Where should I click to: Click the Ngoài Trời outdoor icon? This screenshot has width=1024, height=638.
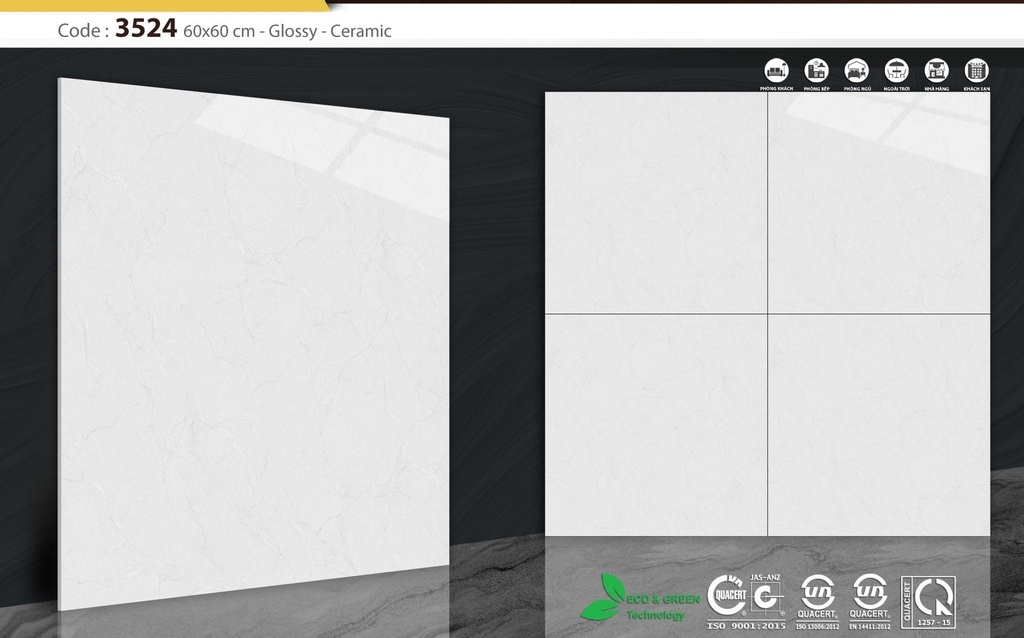(x=896, y=70)
